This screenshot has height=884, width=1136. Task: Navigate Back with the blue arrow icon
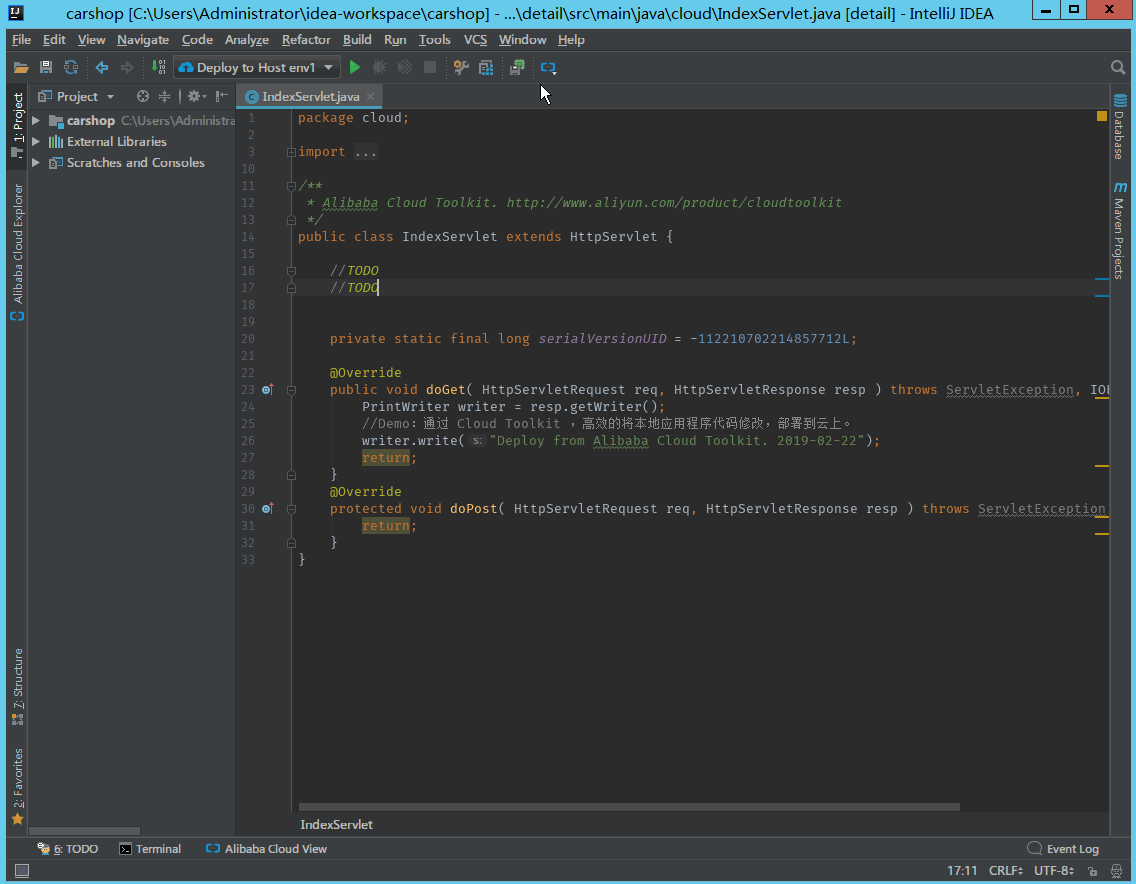[102, 67]
